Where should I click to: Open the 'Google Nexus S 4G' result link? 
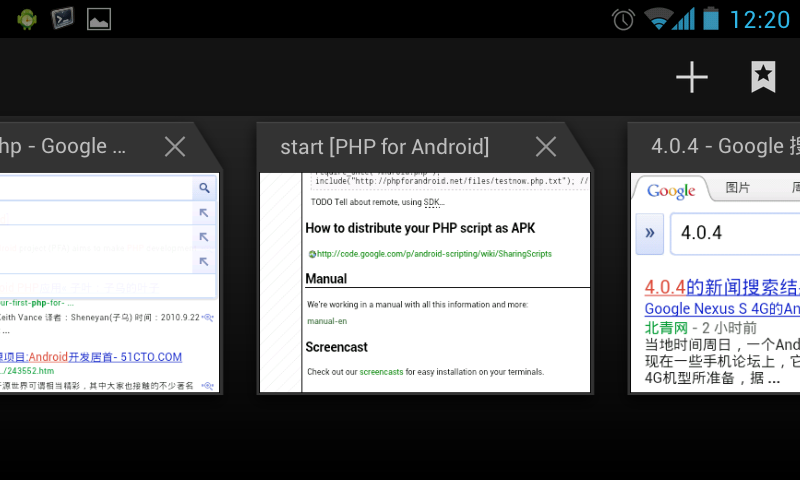click(722, 309)
